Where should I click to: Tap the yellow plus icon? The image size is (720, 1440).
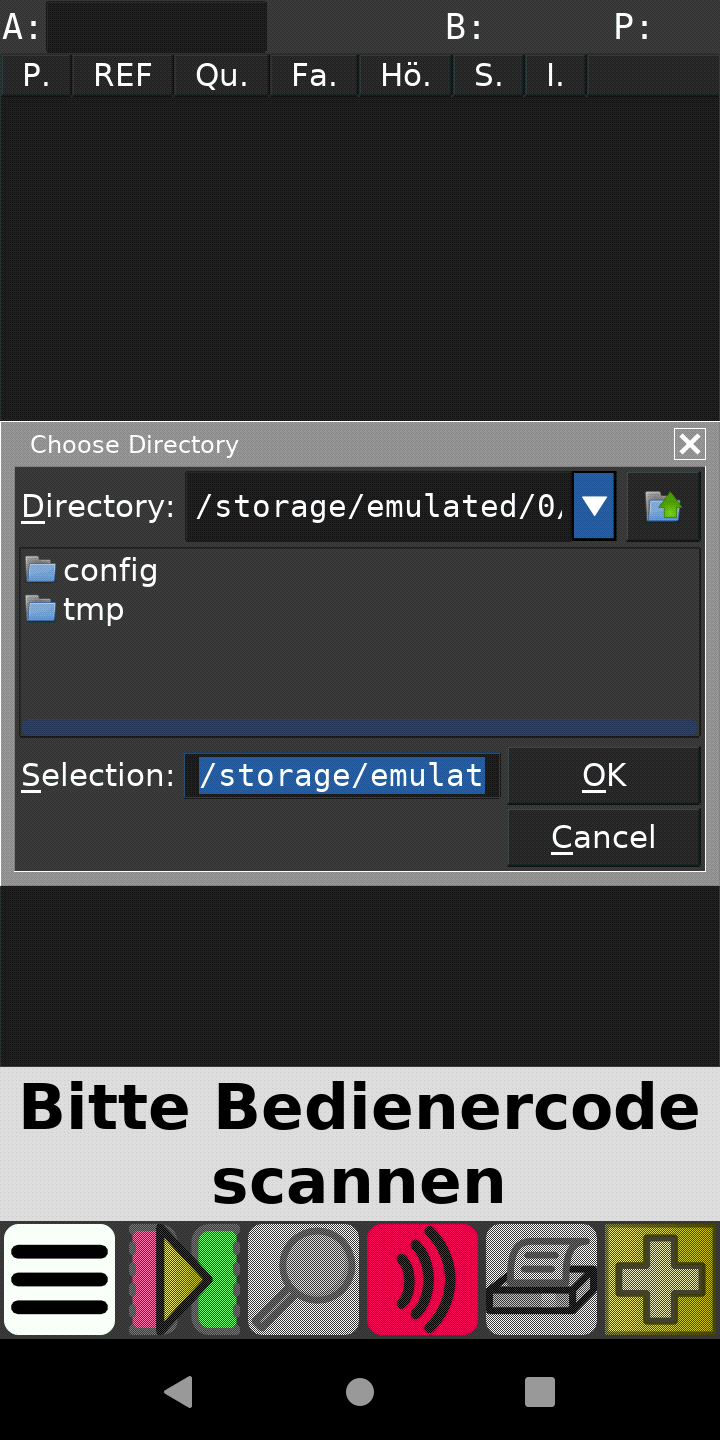point(662,1279)
